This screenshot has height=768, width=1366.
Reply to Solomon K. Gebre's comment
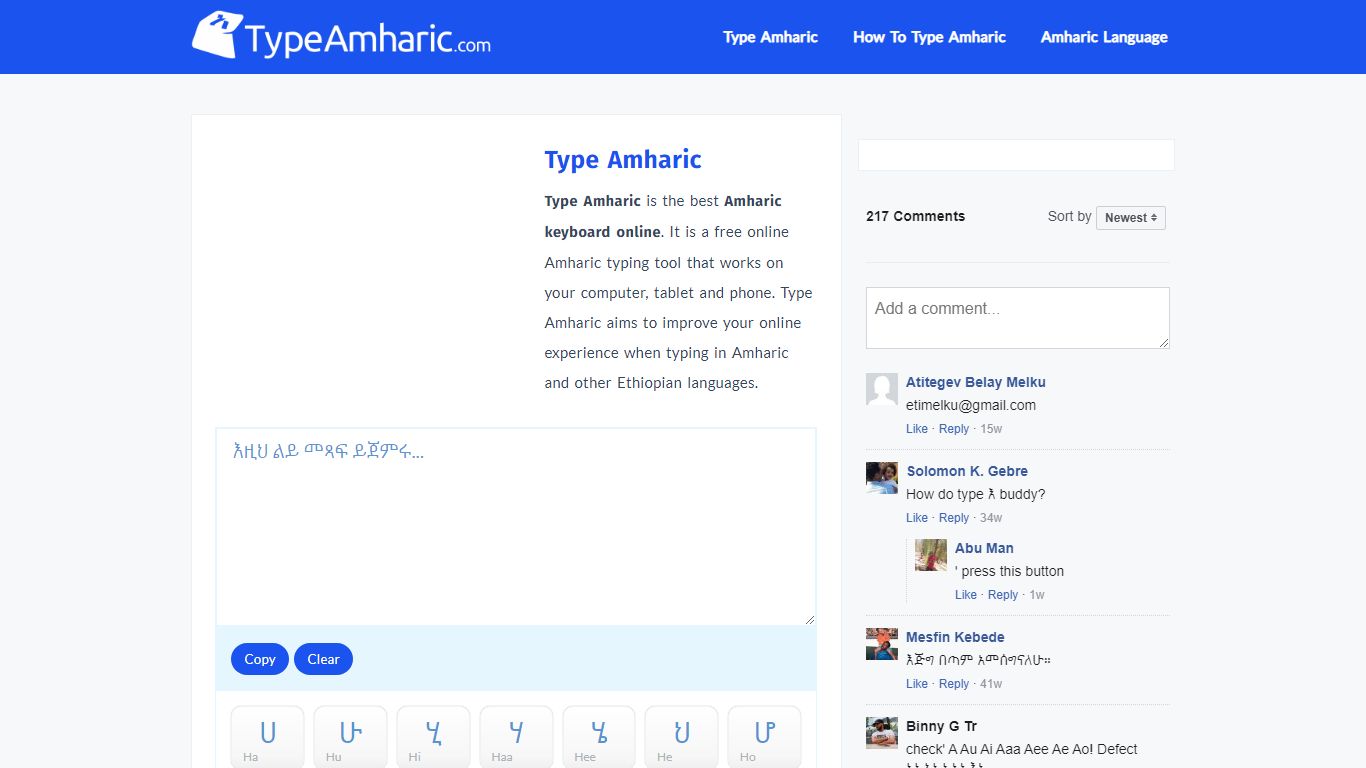954,518
